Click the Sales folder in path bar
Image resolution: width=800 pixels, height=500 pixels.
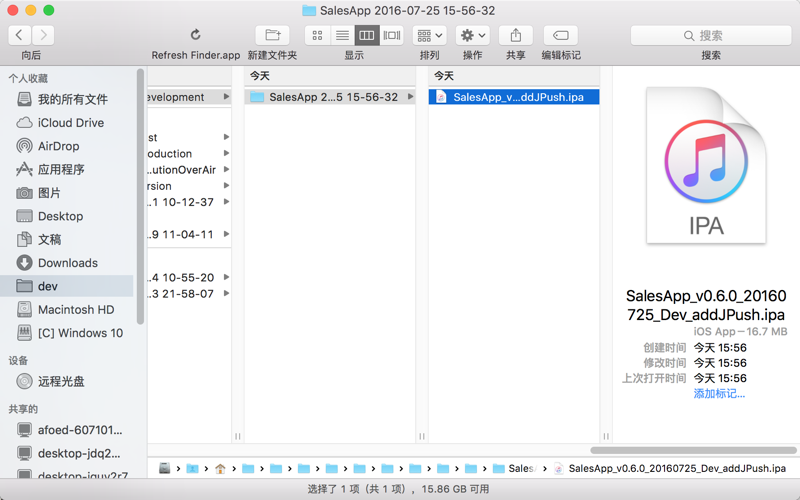(514, 468)
